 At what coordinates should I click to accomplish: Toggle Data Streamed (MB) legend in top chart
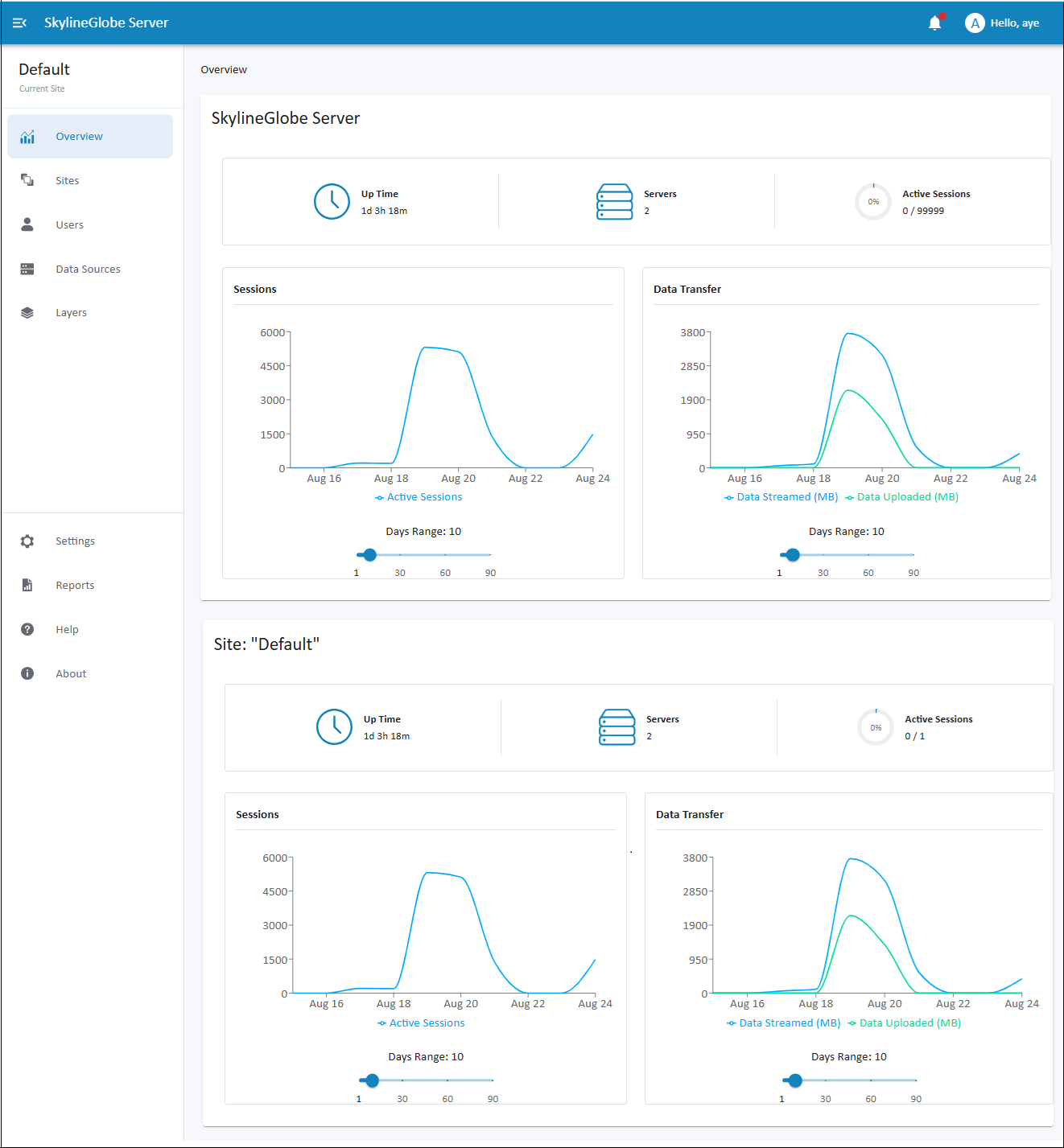782,497
